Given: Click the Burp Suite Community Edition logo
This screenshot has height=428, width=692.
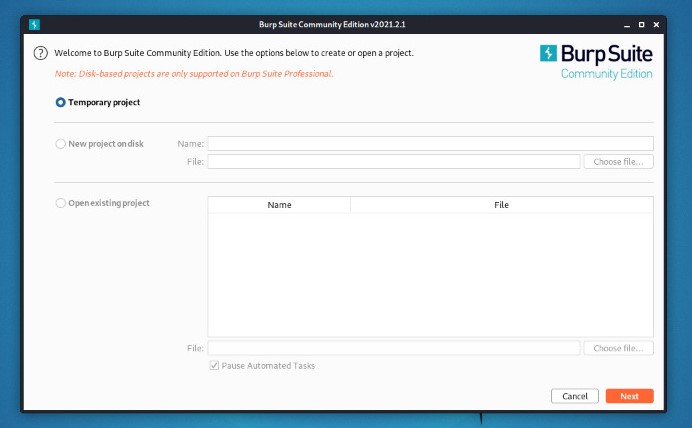Looking at the screenshot, I should tap(596, 62).
